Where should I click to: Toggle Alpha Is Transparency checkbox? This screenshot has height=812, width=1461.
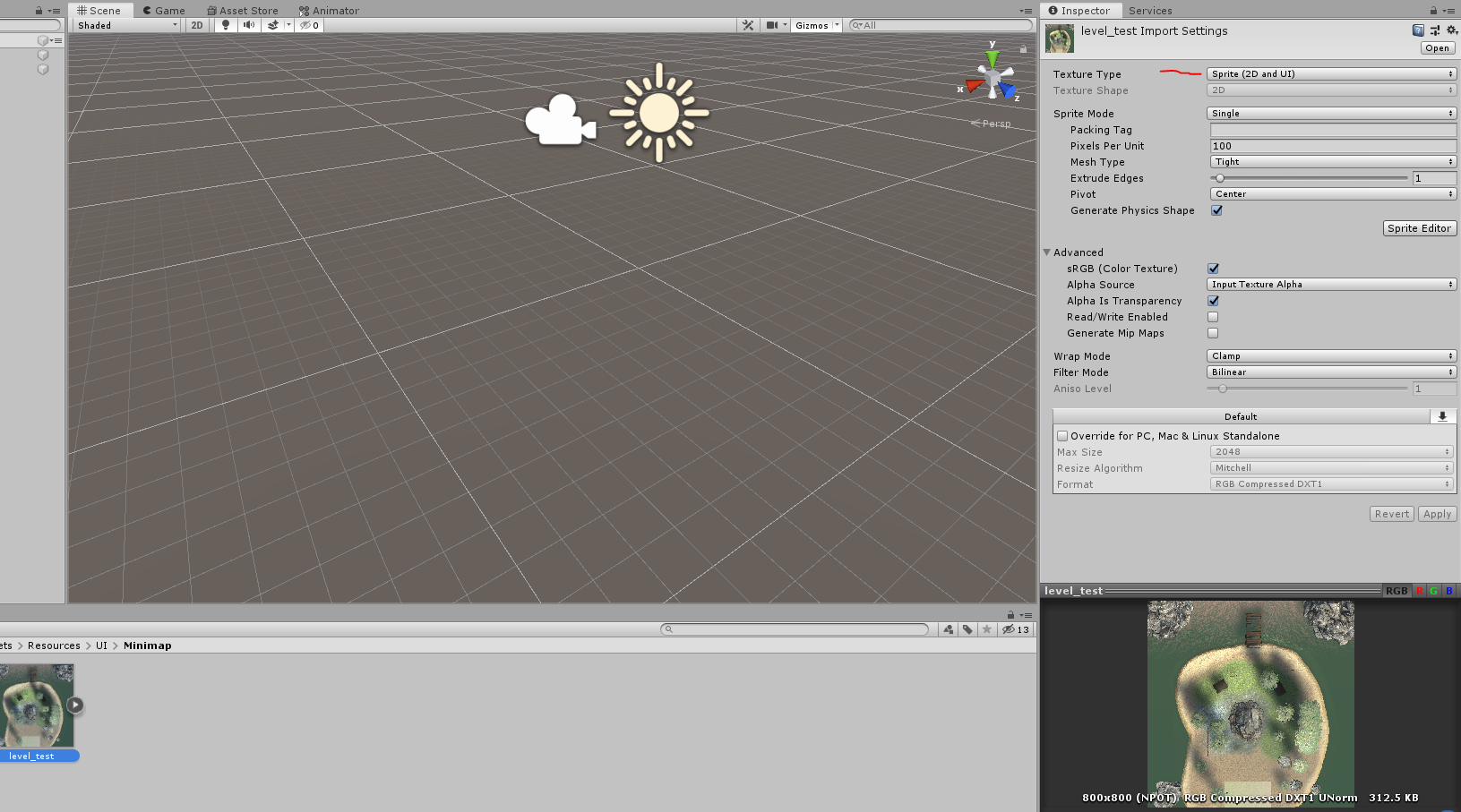coord(1213,301)
